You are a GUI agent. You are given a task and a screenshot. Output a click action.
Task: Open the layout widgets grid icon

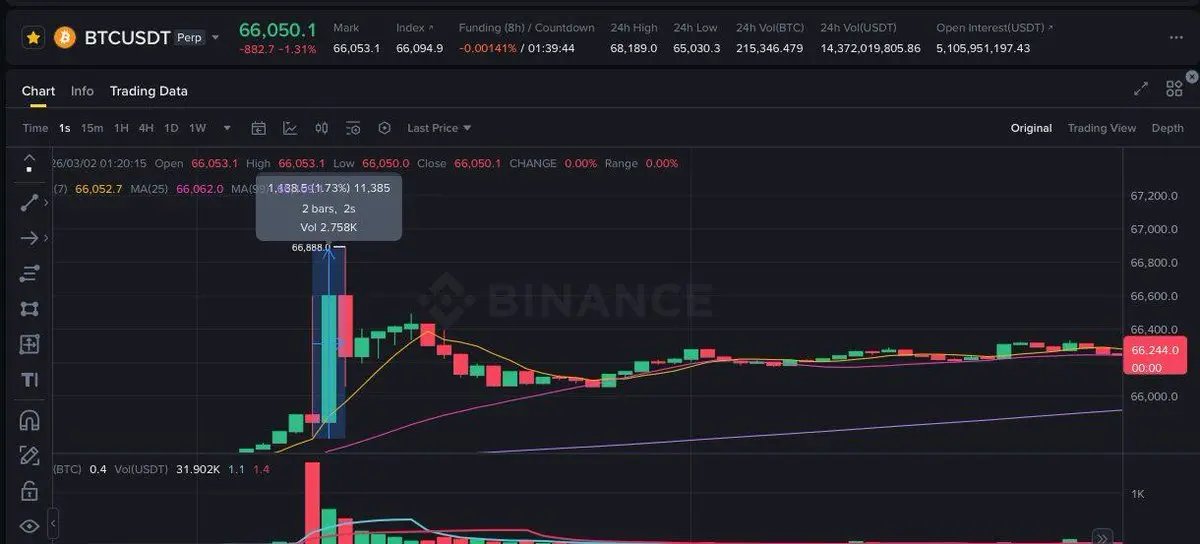[x=1174, y=89]
